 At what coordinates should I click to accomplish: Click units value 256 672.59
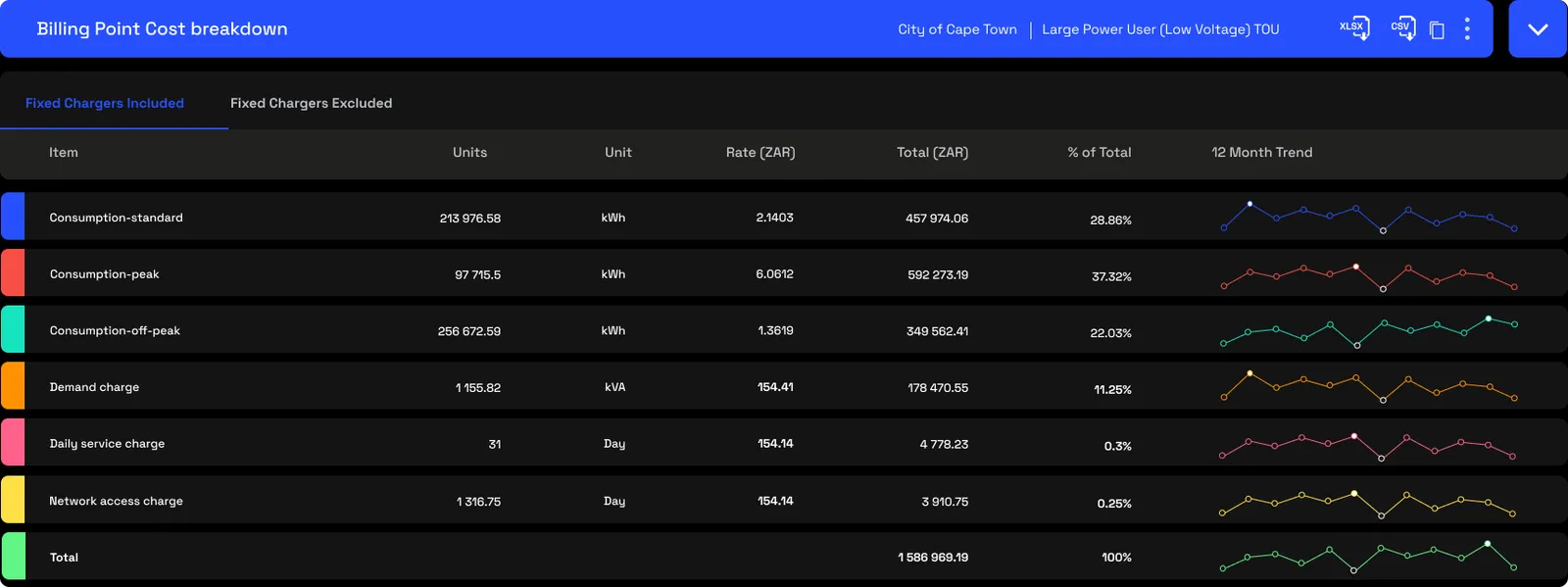(x=469, y=331)
